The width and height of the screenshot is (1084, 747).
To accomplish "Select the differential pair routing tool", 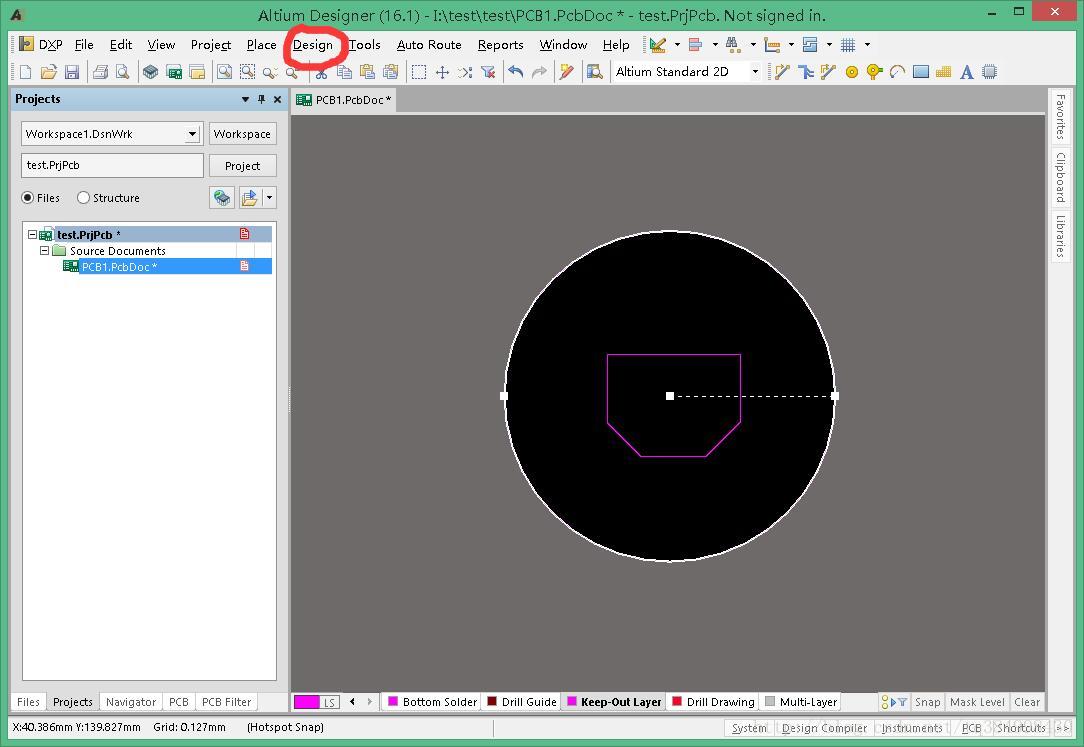I will tap(828, 72).
